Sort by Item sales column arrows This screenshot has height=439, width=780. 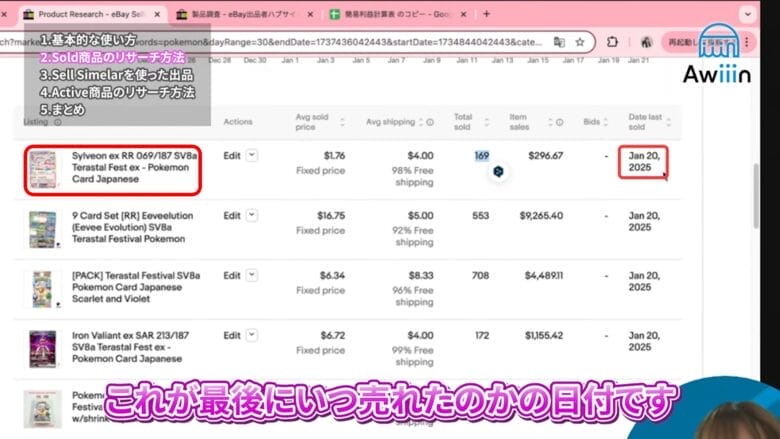coord(550,122)
